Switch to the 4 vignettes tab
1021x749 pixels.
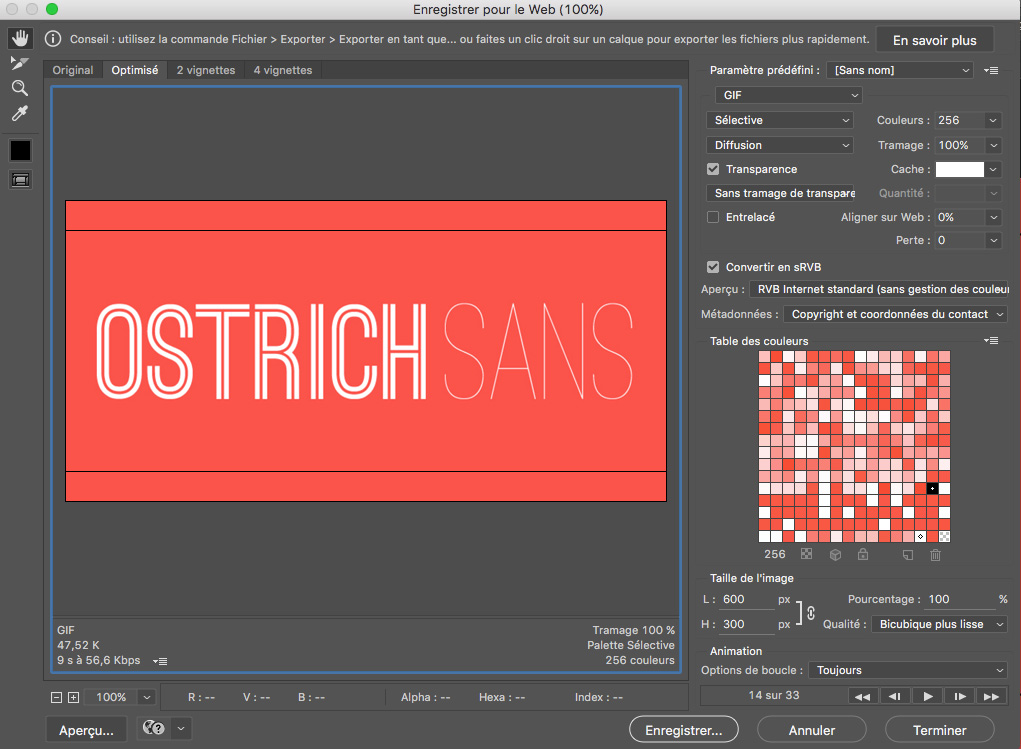coord(283,70)
